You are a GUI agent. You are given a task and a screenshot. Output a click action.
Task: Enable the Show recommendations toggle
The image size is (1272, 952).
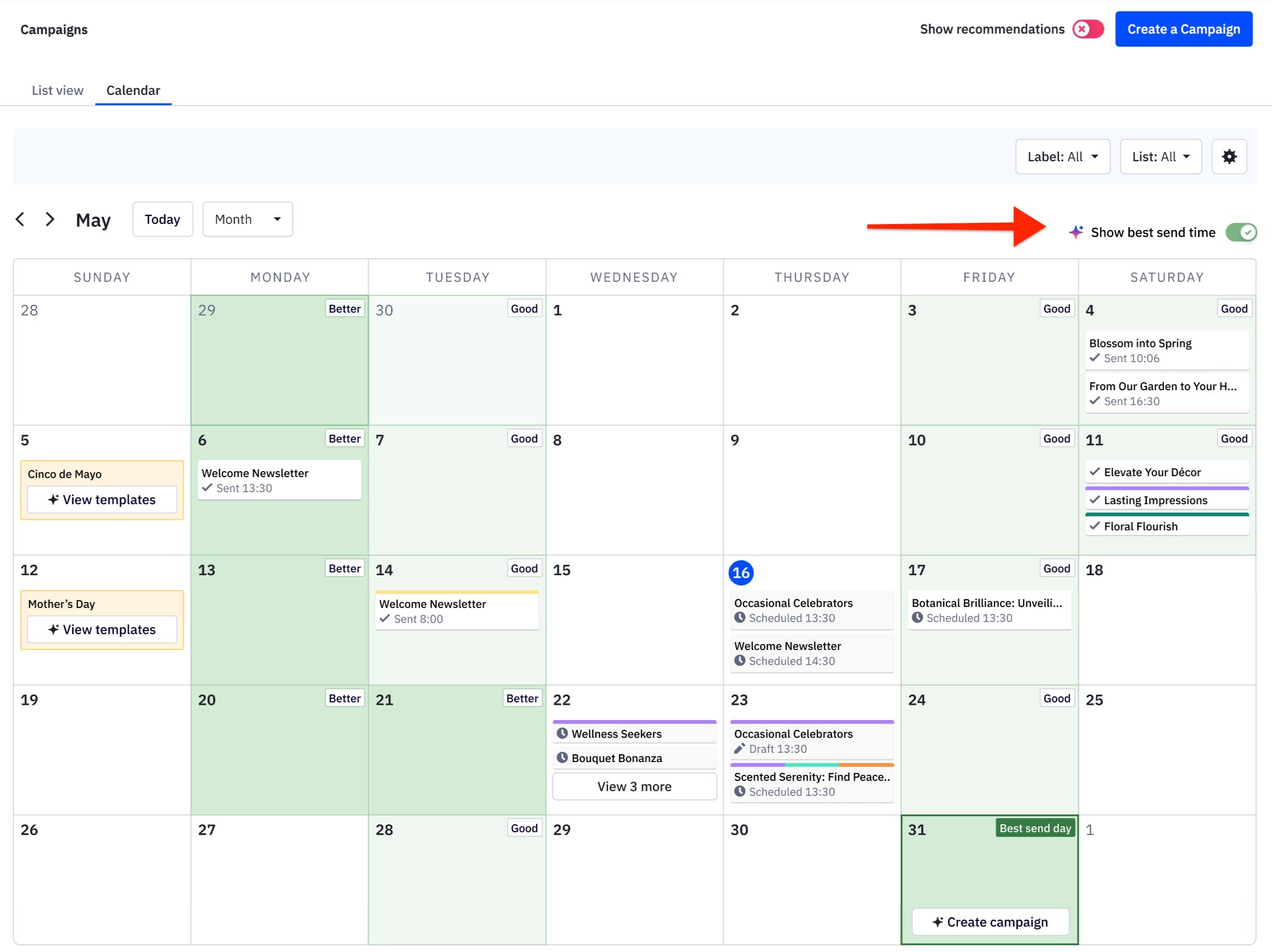click(1088, 29)
